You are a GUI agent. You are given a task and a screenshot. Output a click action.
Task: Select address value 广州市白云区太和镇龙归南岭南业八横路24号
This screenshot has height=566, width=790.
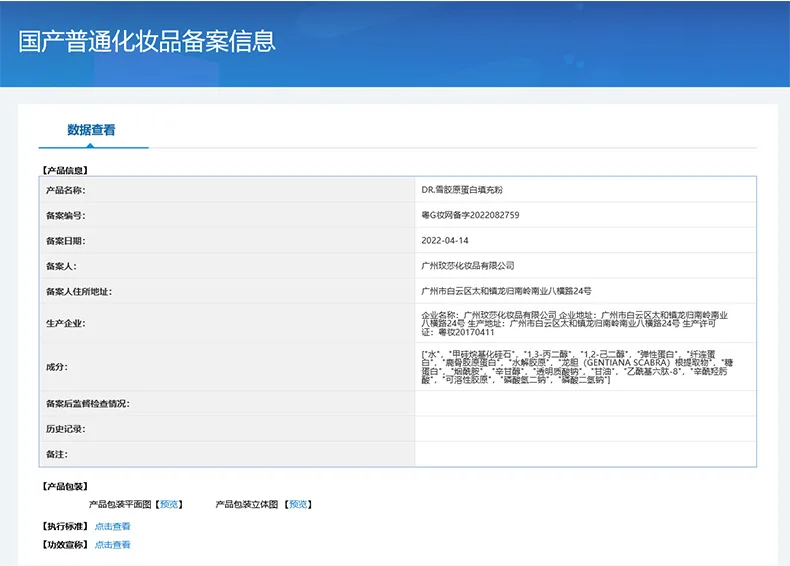[506, 291]
